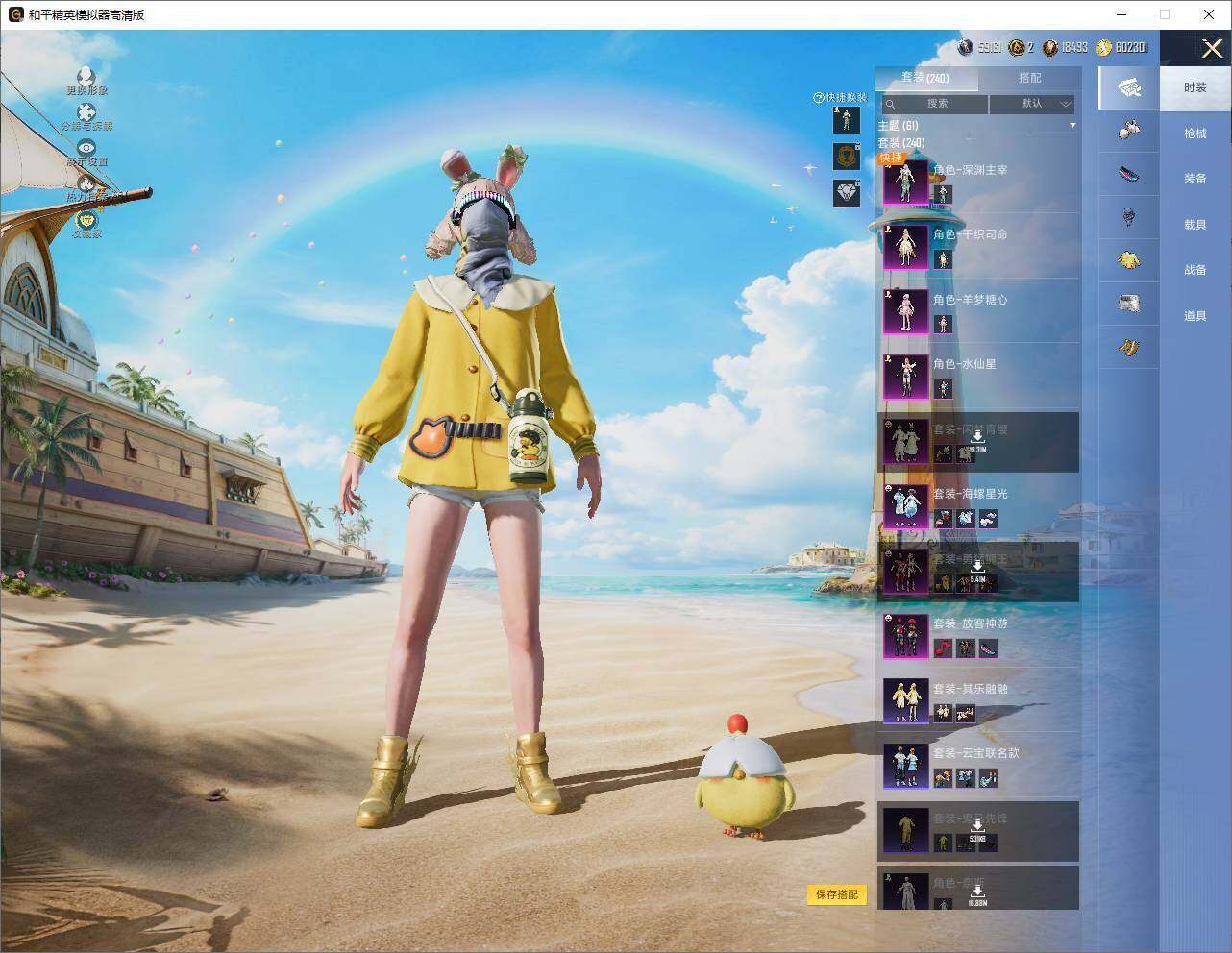Select the 角色-水仙星 thumbnail
Screen dimensions: 1232x953
coord(905,377)
